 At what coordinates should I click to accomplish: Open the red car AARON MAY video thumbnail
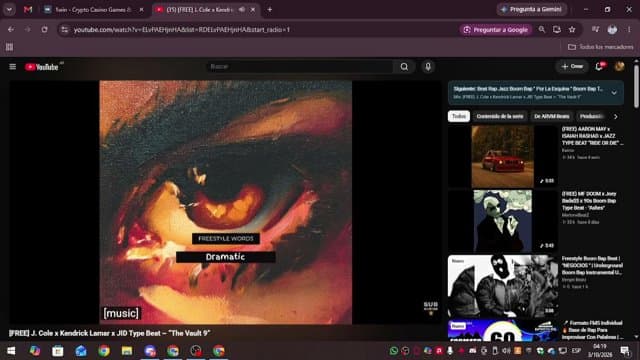[502, 156]
